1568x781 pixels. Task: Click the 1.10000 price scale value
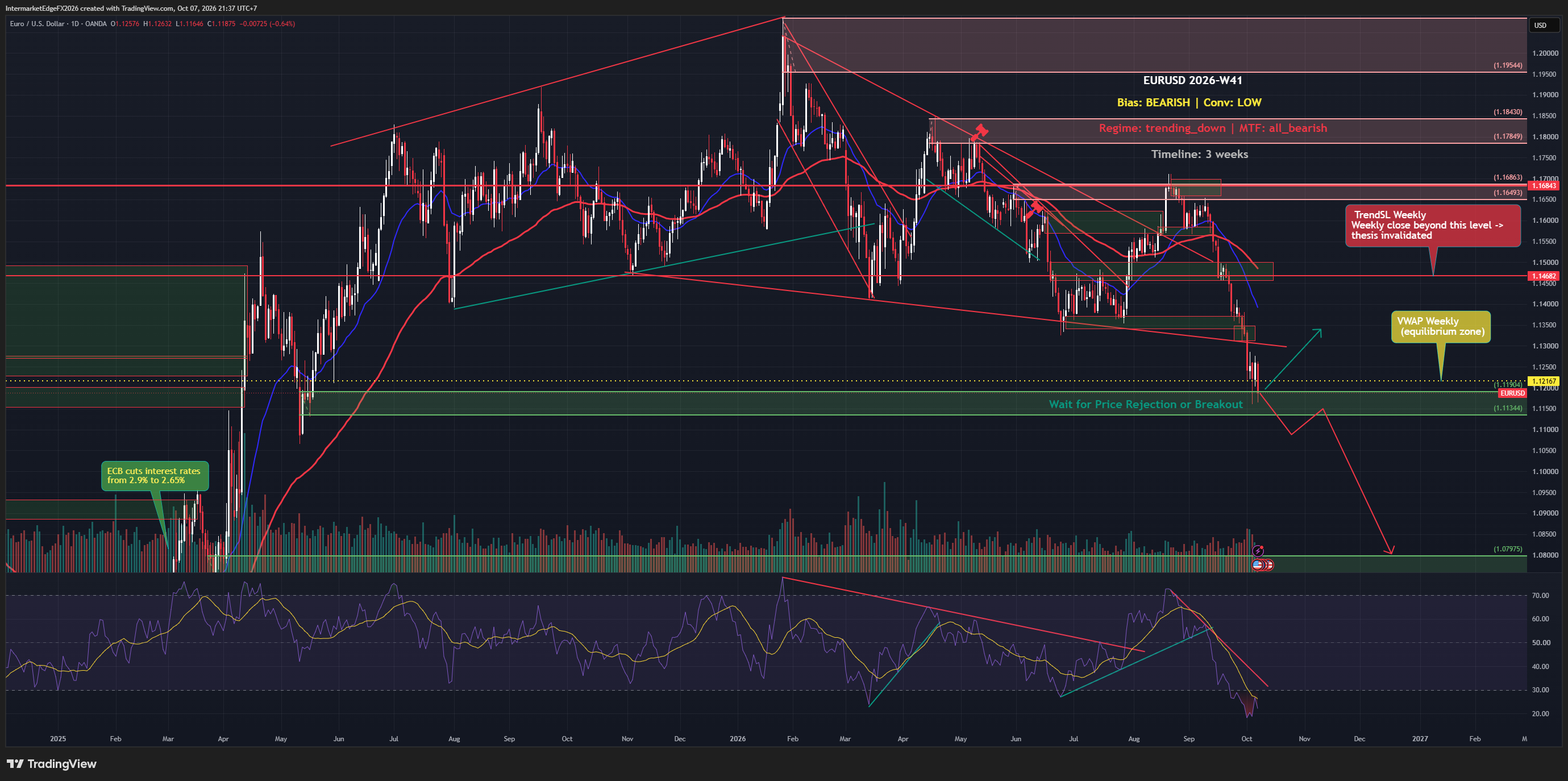[1545, 471]
